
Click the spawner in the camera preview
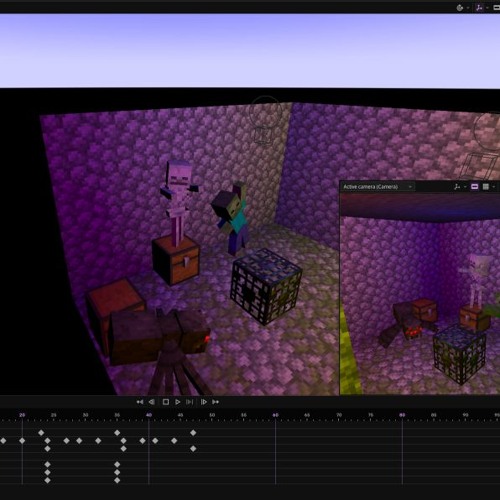pyautogui.click(x=459, y=355)
